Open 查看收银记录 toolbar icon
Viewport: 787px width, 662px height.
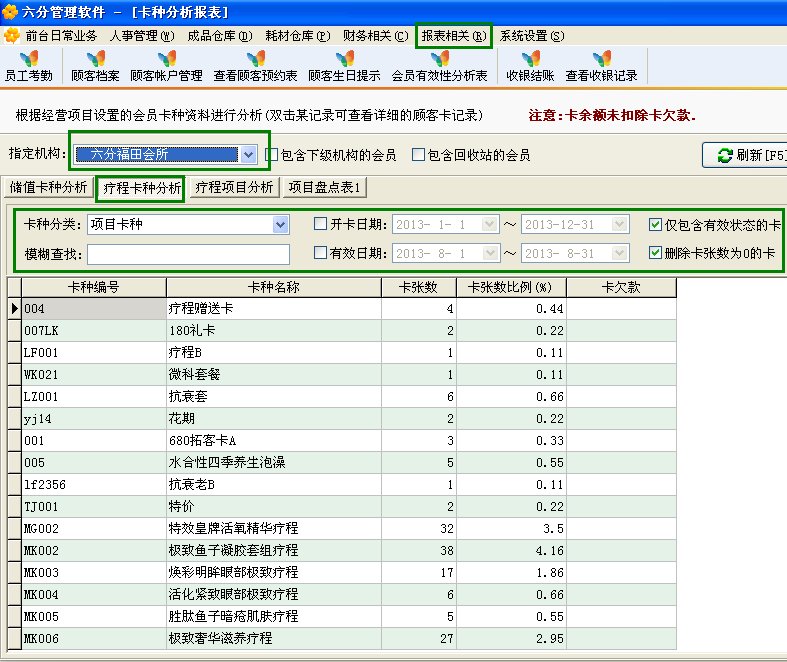601,66
